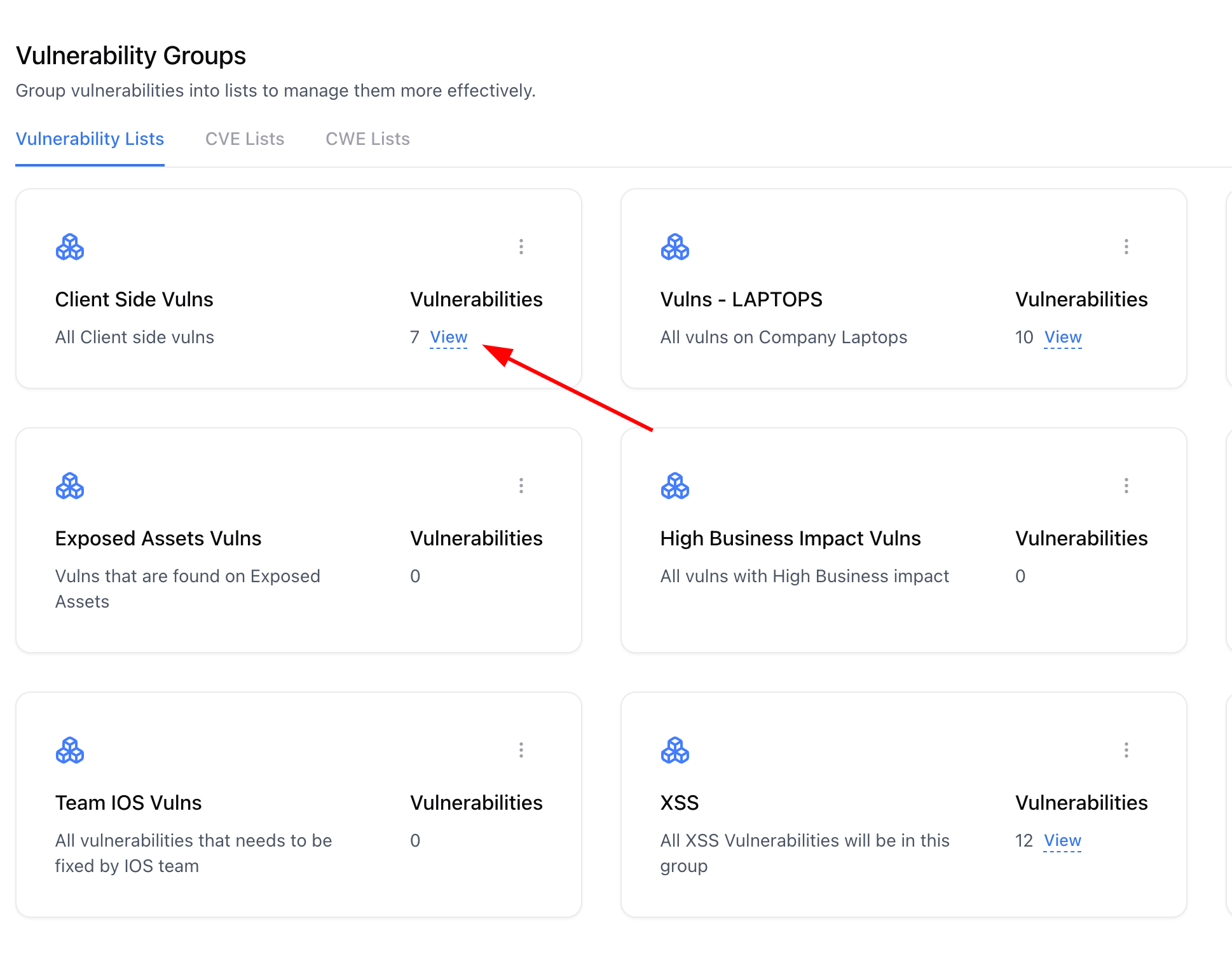Open options menu on Team IOS Vulns card

coord(521,750)
